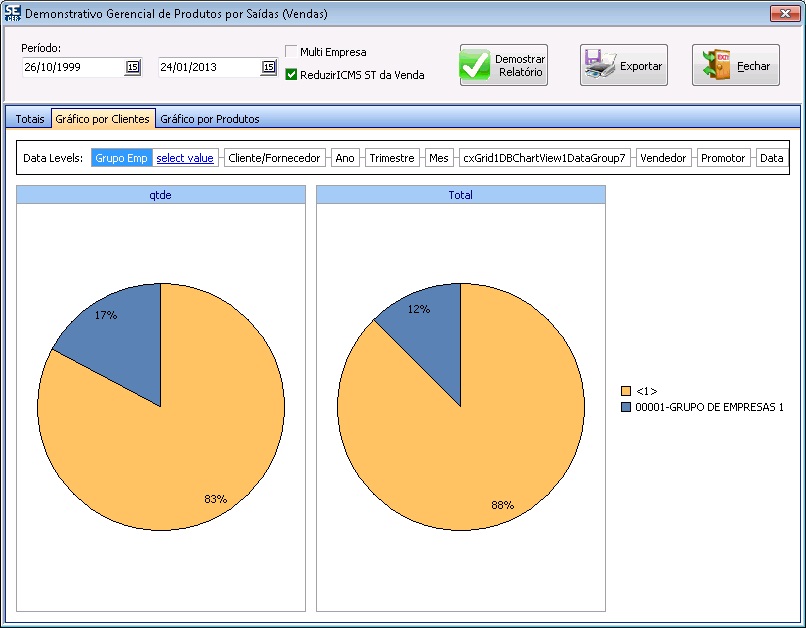The image size is (806, 628).
Task: Click the Fechar exit door icon
Action: click(x=715, y=66)
